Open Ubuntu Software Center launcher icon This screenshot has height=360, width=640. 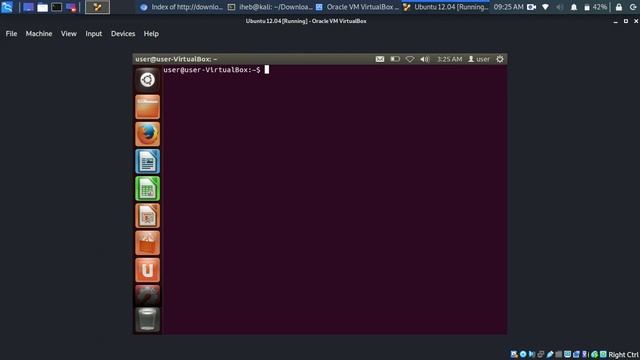pos(147,243)
